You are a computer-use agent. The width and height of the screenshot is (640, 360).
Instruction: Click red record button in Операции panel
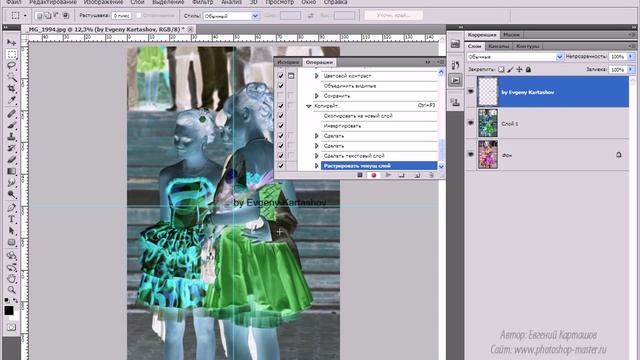373,175
